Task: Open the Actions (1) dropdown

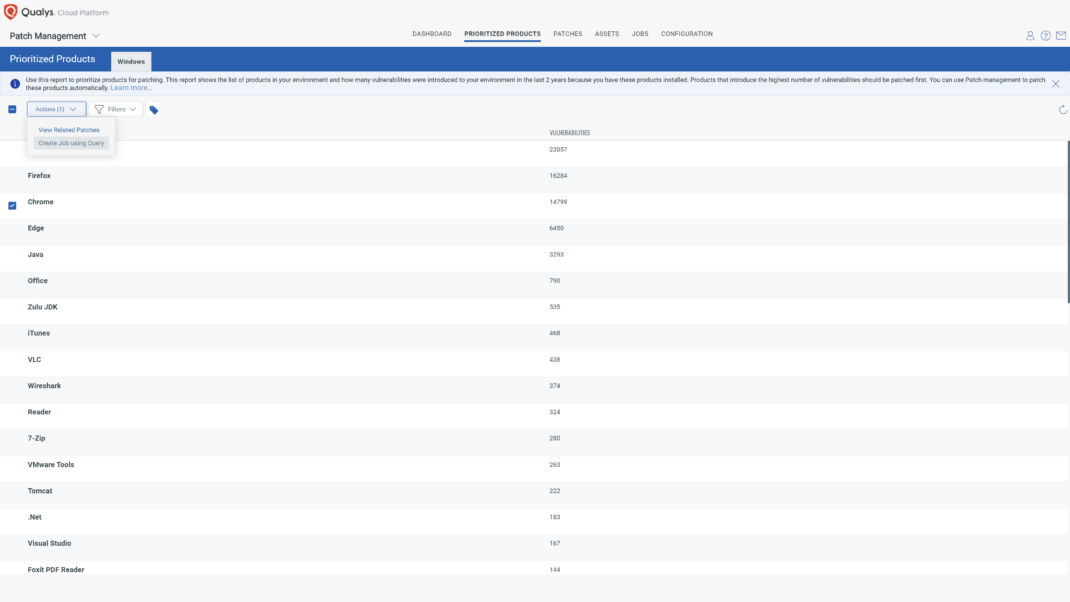Action: [56, 109]
